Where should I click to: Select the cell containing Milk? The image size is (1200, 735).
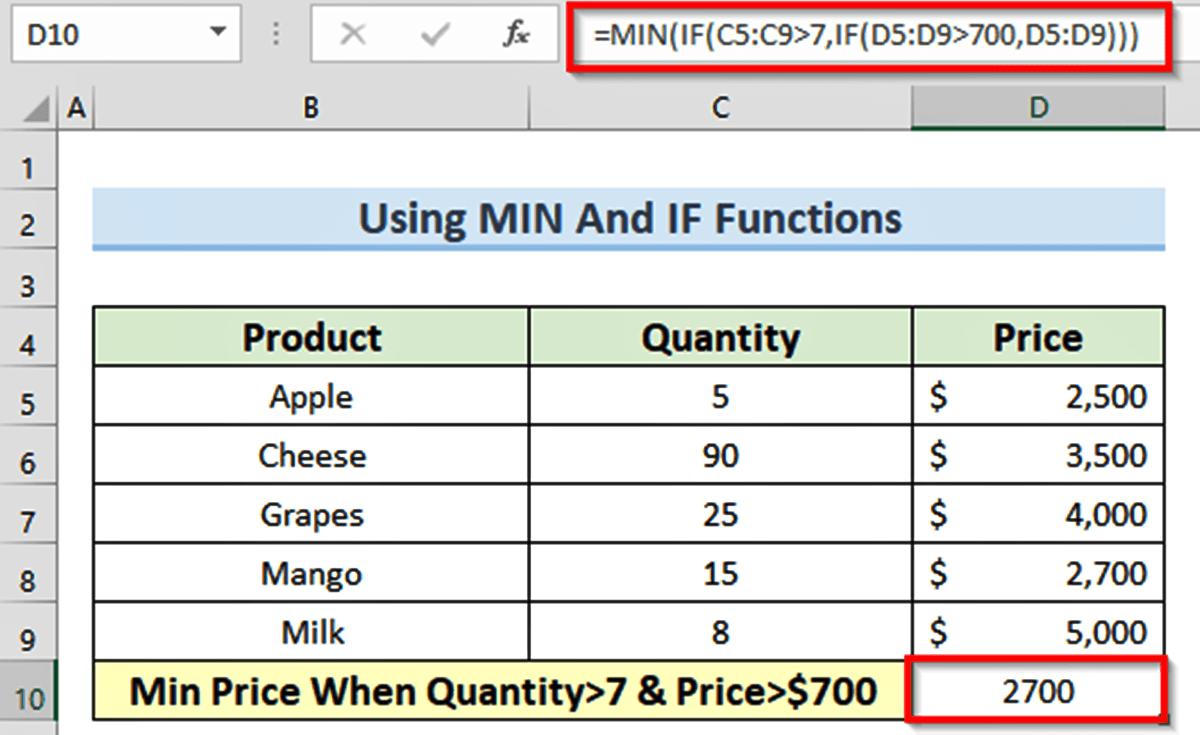[x=310, y=631]
